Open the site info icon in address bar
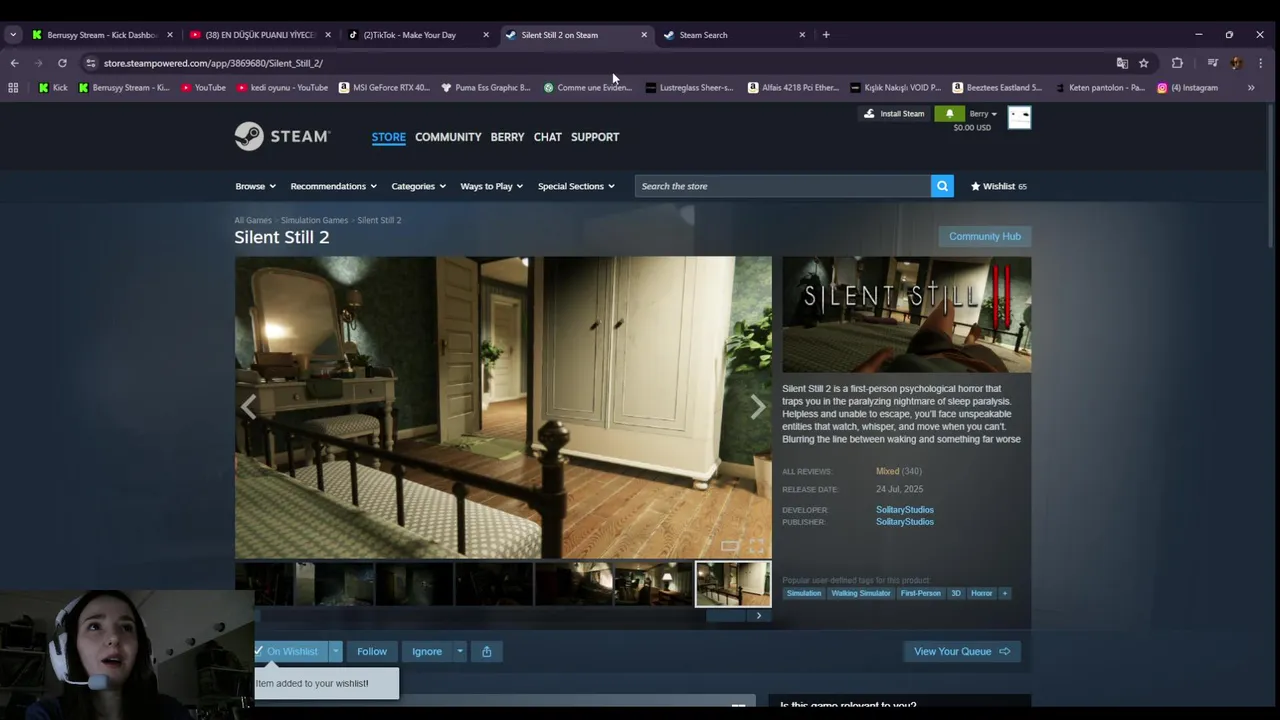Screen dimensions: 1280x720 (x=91, y=63)
